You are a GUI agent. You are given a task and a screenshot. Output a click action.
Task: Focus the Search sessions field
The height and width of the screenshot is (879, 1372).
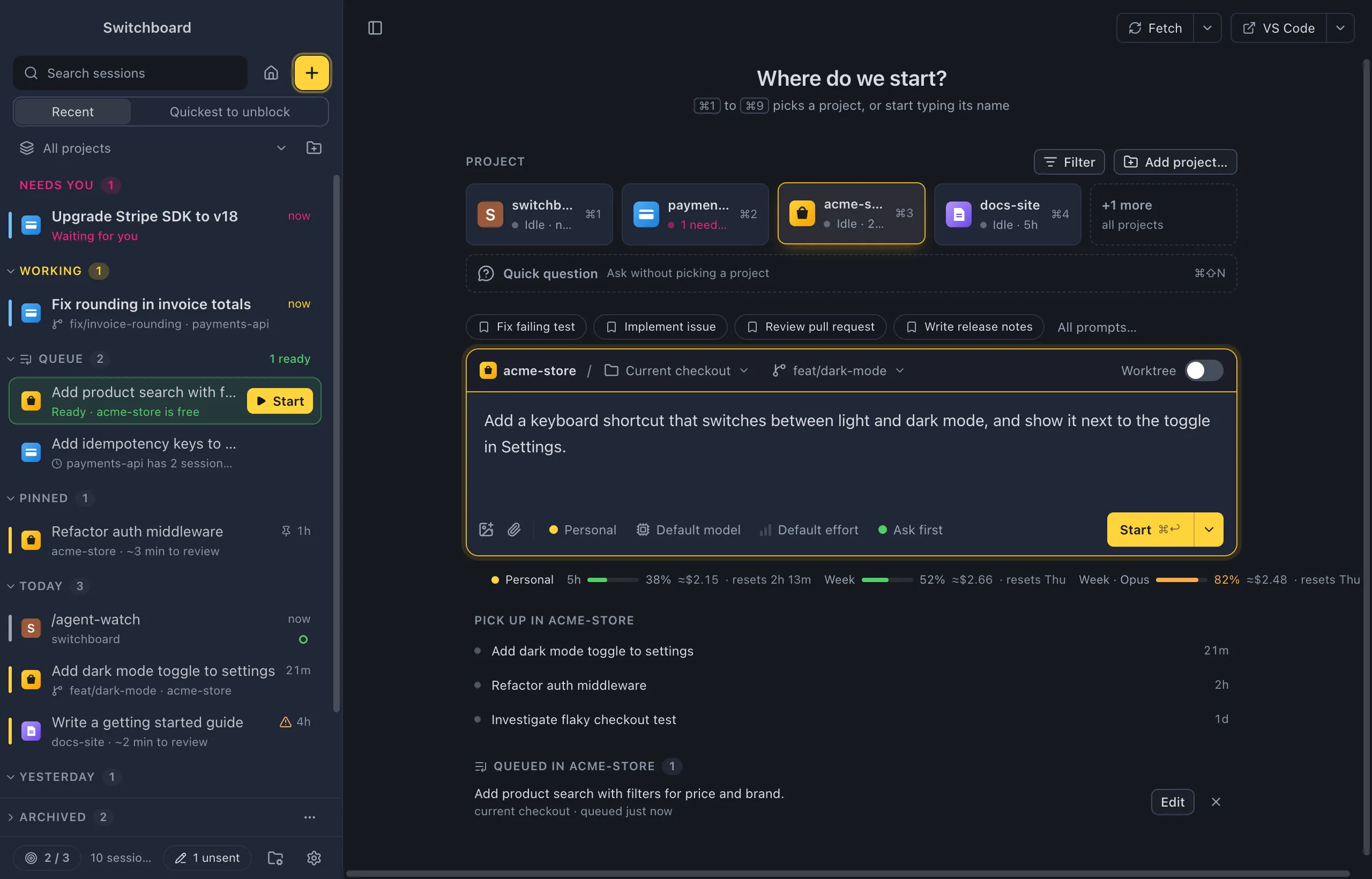tap(130, 73)
